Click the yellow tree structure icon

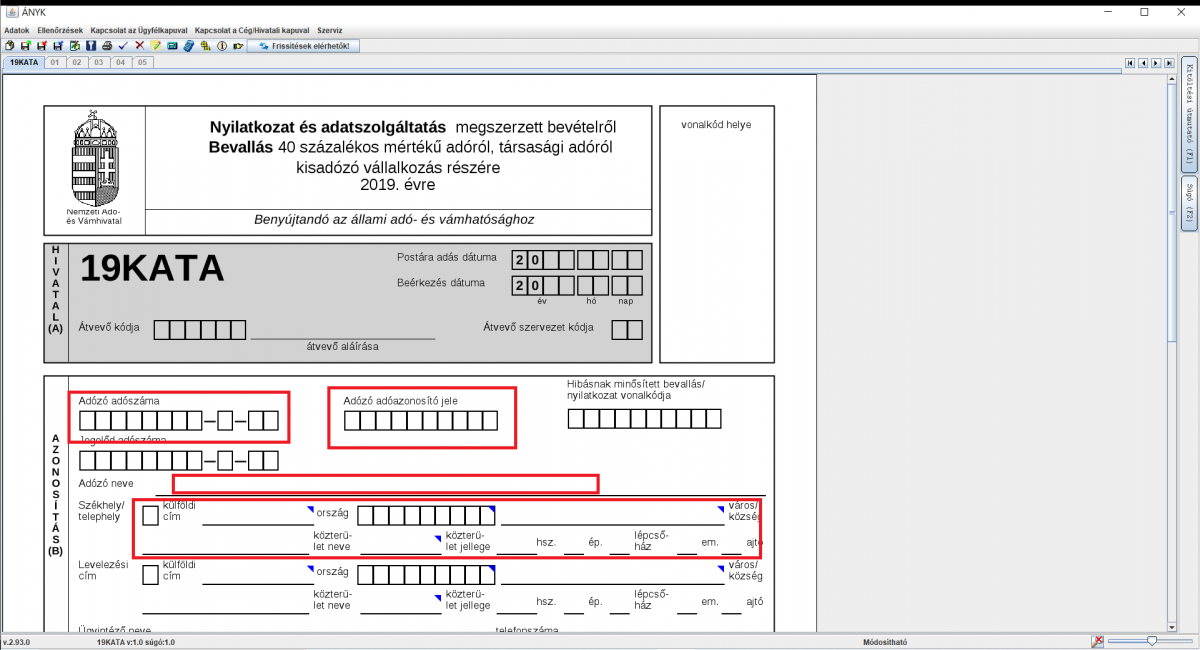(x=205, y=46)
